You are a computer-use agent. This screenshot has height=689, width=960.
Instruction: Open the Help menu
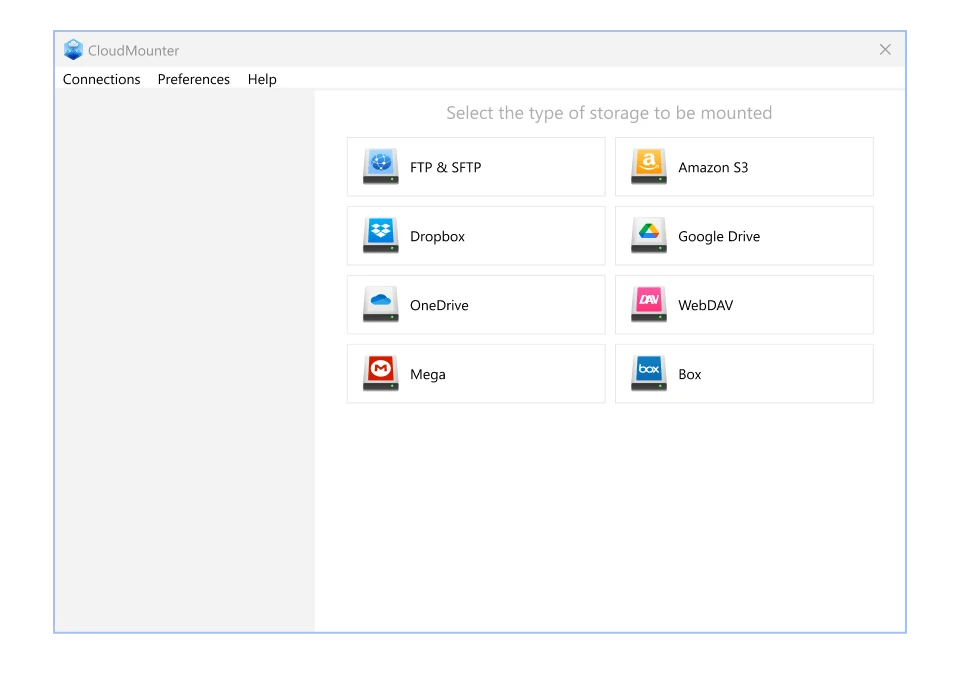pyautogui.click(x=262, y=79)
